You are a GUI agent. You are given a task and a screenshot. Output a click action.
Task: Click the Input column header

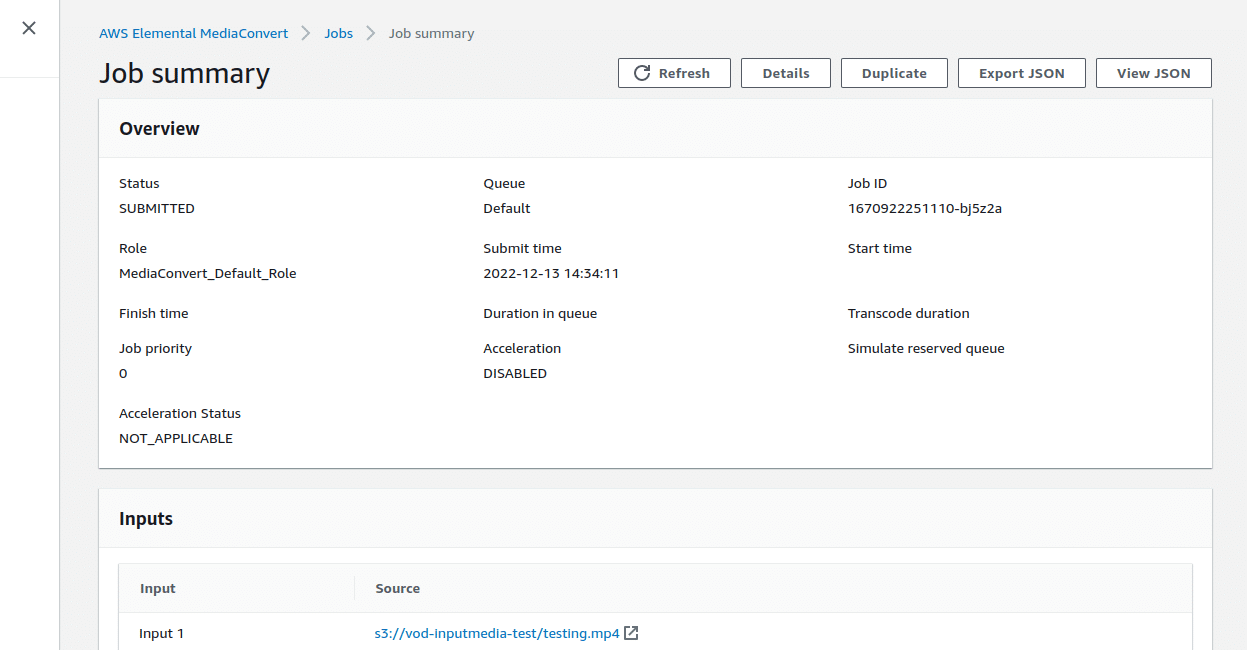[x=158, y=588]
